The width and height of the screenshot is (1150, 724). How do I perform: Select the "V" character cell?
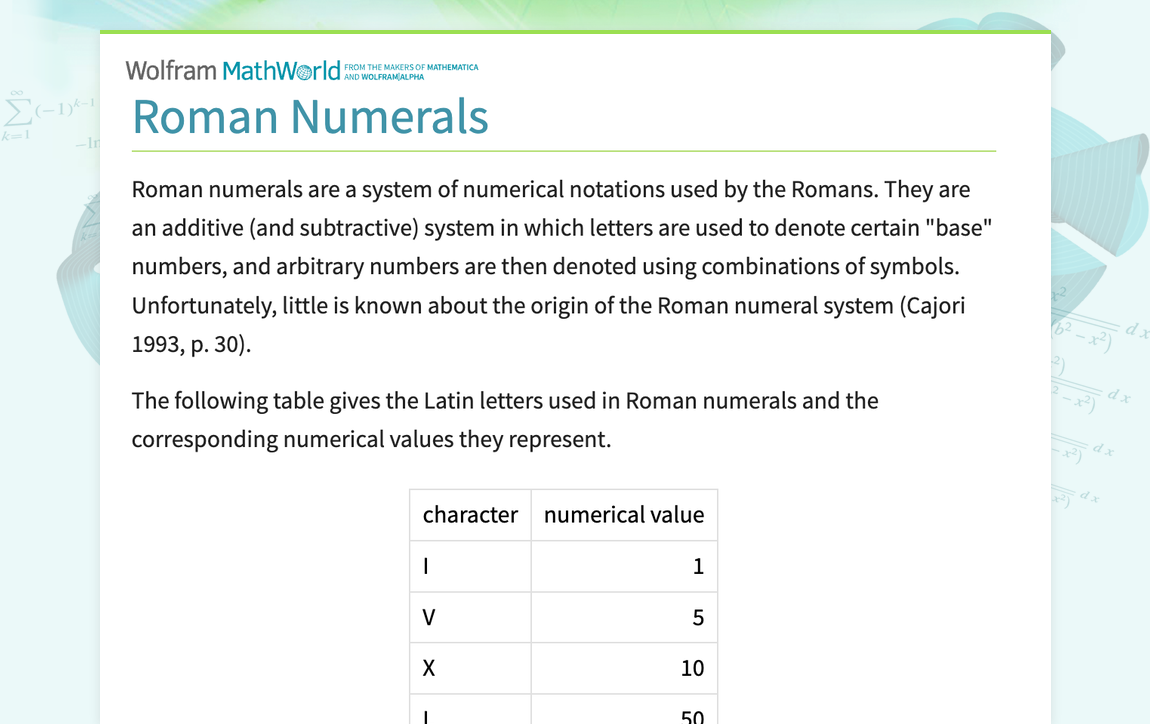pos(470,618)
